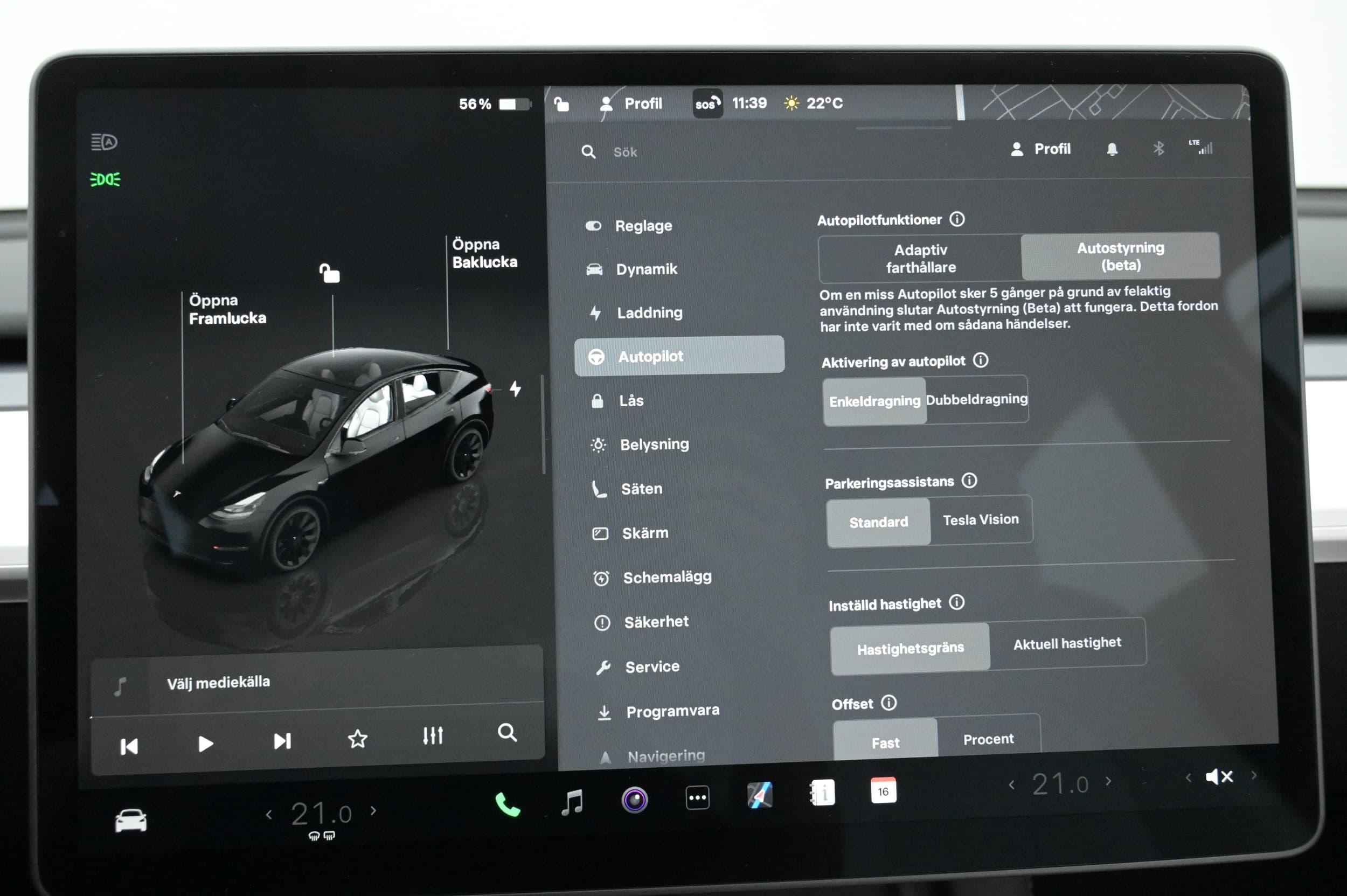The height and width of the screenshot is (896, 1347).
Task: Decrease driver temperature left arrow
Action: click(269, 814)
